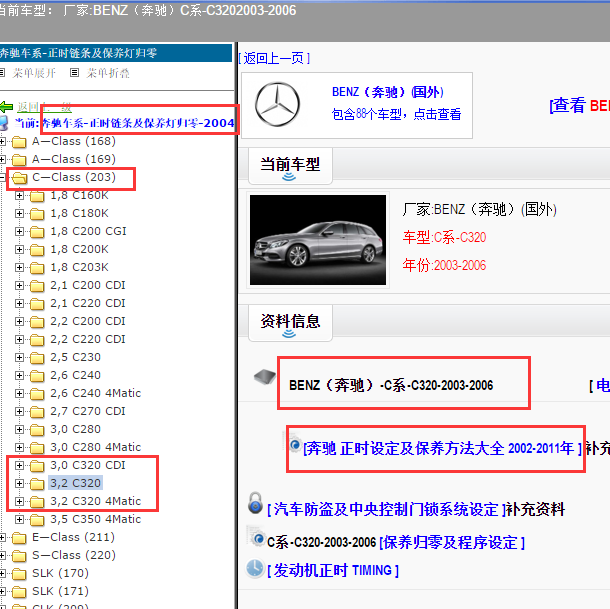This screenshot has width=610, height=609.
Task: Click the folder icon for 1,8 C160K
Action: (x=37, y=196)
